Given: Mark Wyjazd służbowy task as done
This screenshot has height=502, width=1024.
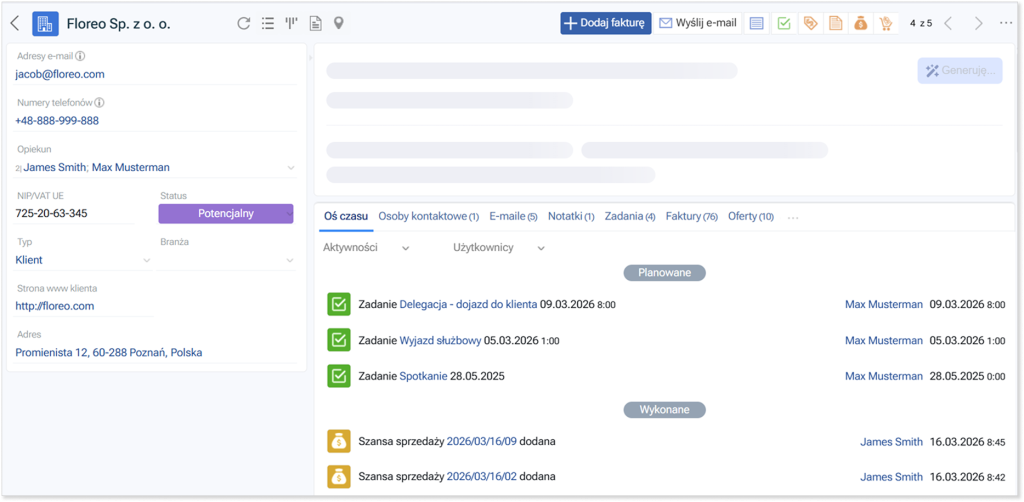Looking at the screenshot, I should 338,340.
